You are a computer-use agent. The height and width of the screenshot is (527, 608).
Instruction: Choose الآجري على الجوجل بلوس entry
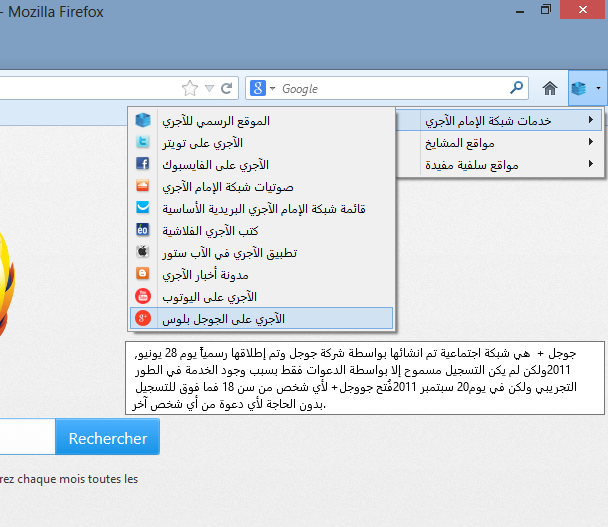click(261, 318)
